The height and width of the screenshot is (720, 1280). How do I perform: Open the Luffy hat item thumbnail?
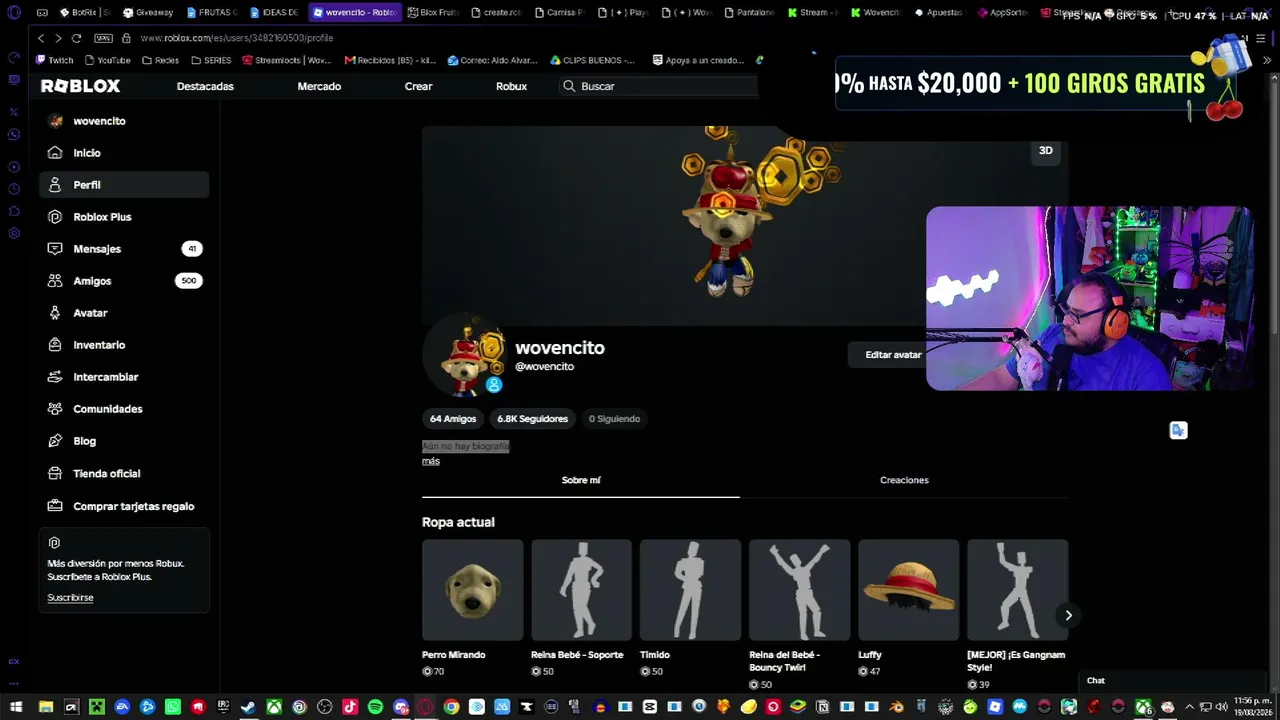coord(908,590)
